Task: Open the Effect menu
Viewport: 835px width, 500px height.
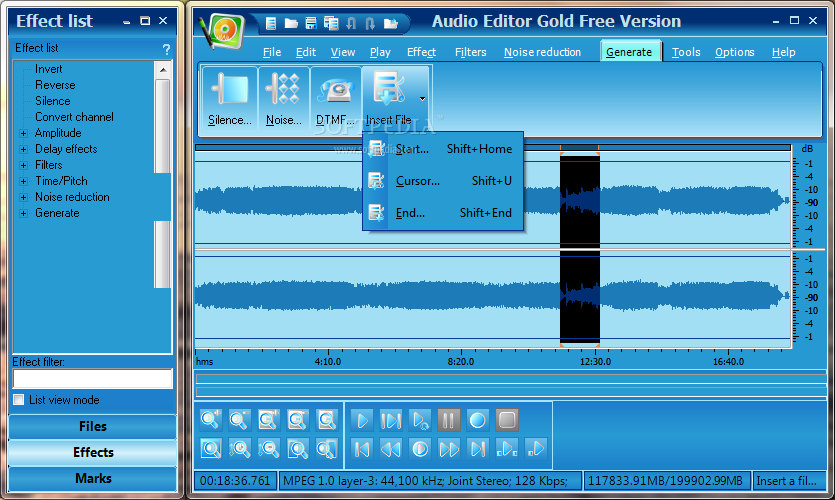Action: click(421, 52)
